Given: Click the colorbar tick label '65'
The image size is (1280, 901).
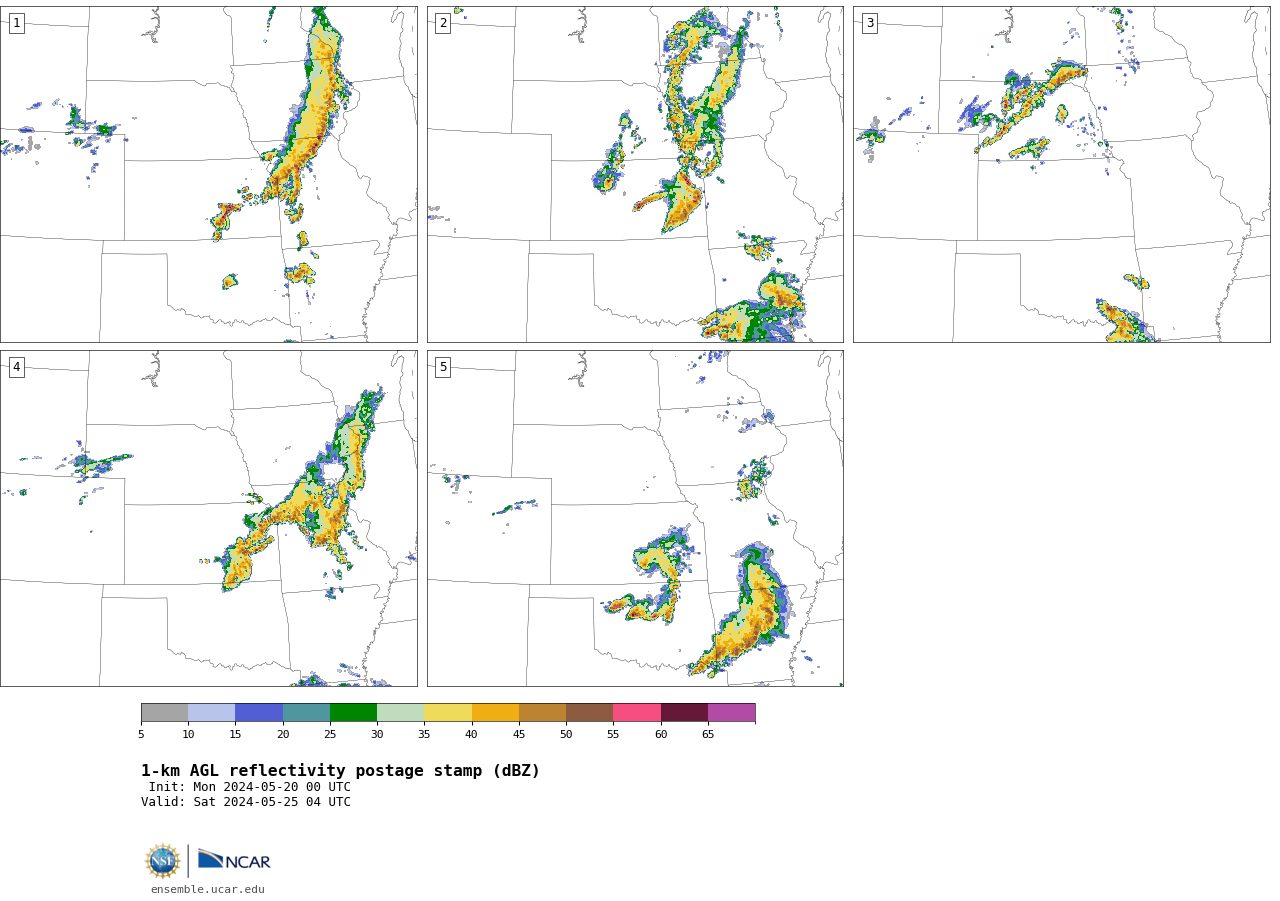Looking at the screenshot, I should 708,735.
